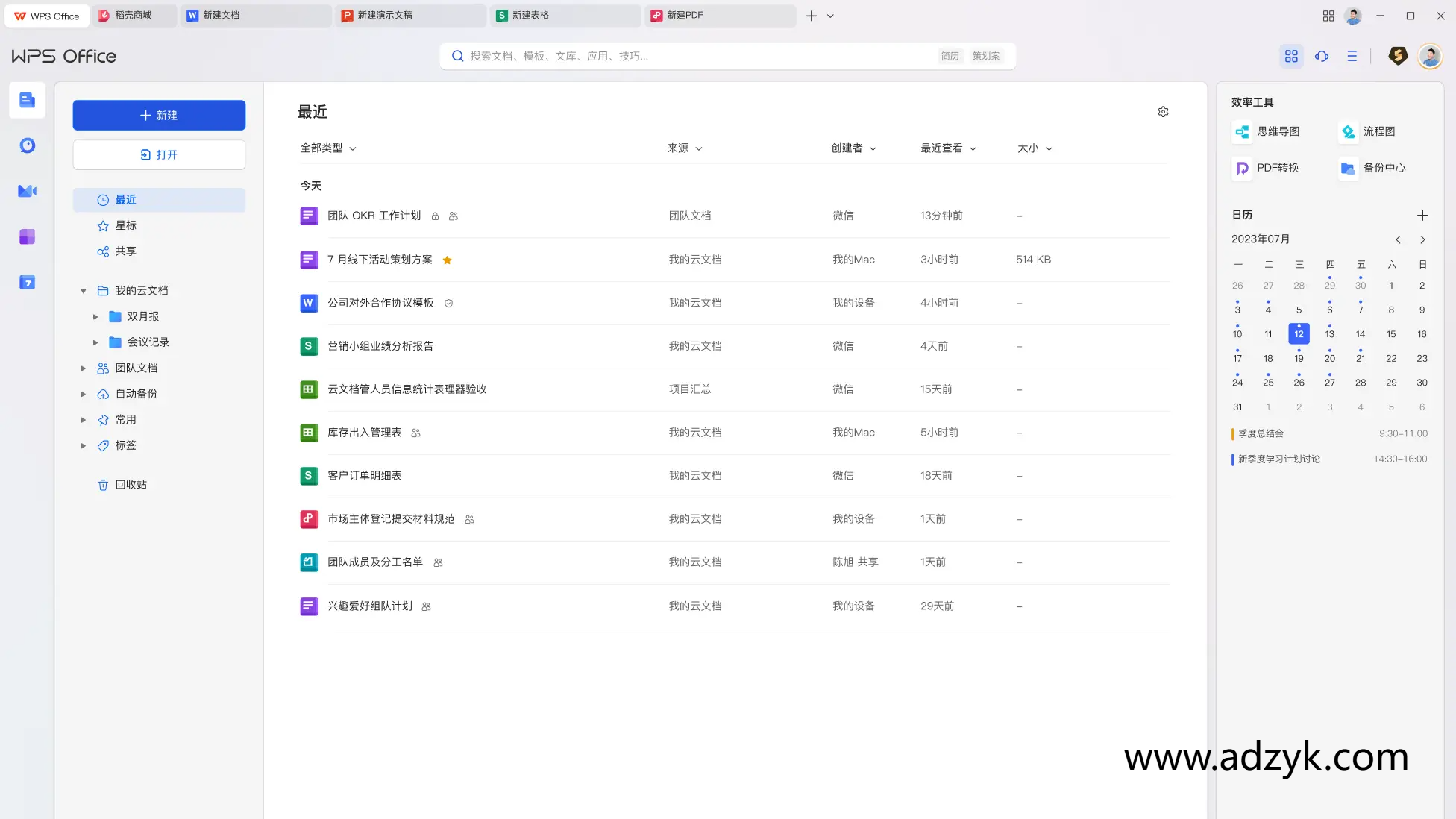1456x819 pixels.
Task: Open the purple apps icon in left sidebar
Action: point(27,236)
